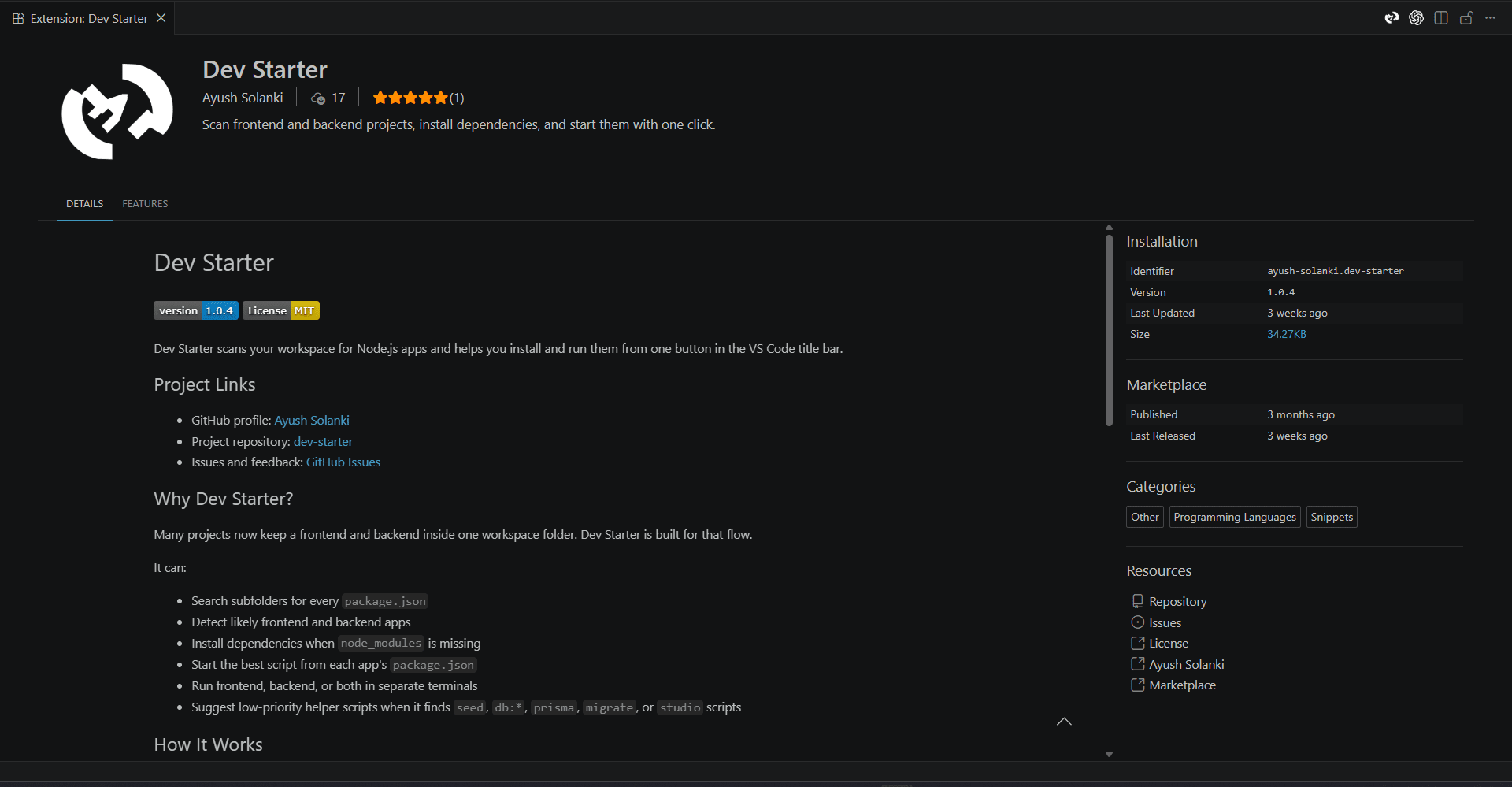Viewport: 1512px width, 787px height.
Task: Open the dev-starter repository link
Action: pyautogui.click(x=323, y=441)
